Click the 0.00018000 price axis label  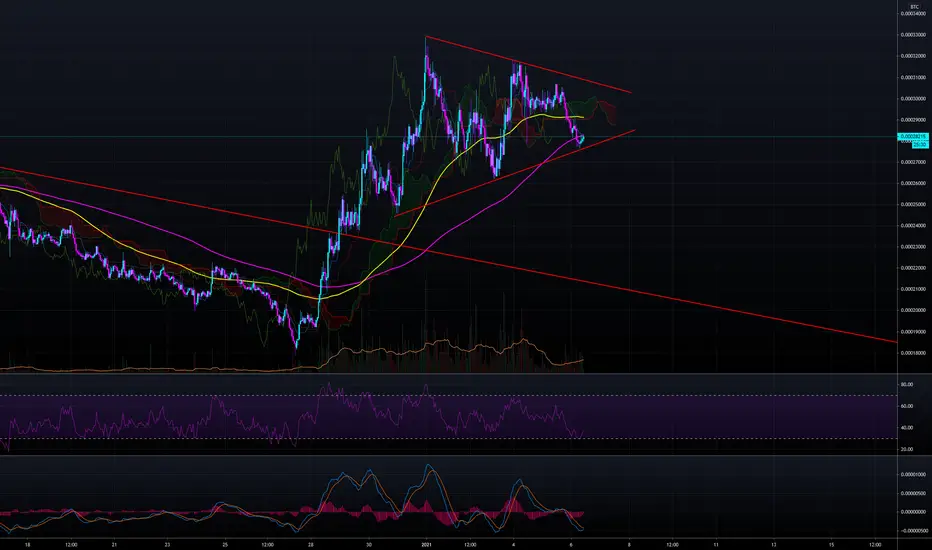(913, 353)
